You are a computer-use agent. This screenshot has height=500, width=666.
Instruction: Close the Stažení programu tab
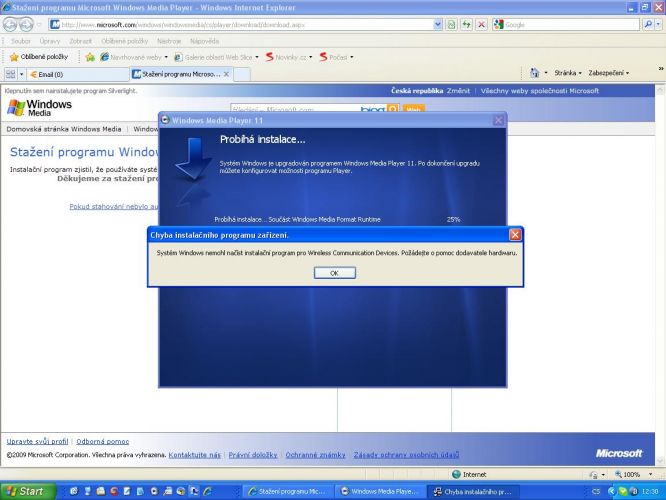pos(226,74)
